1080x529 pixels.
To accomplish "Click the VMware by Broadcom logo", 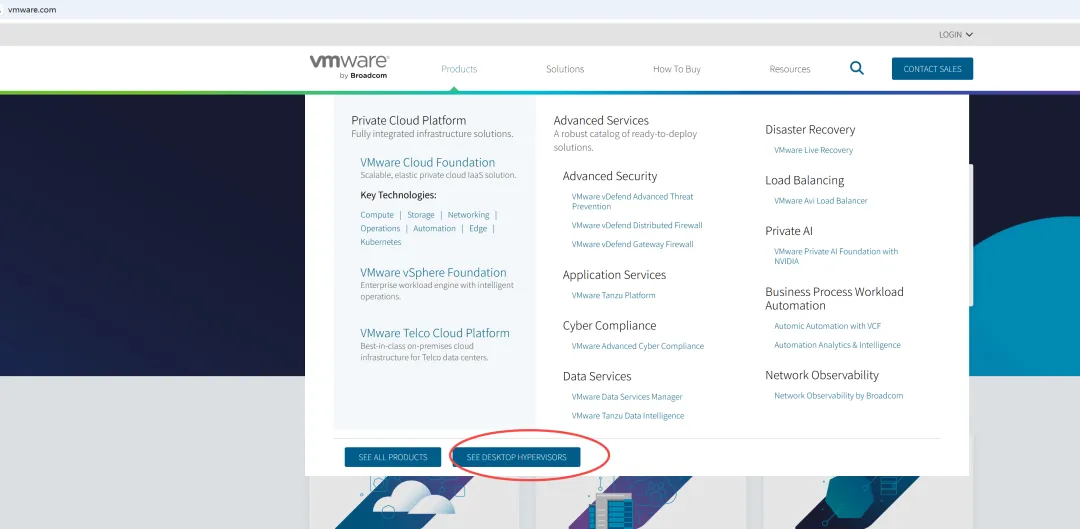I will 349,67.
